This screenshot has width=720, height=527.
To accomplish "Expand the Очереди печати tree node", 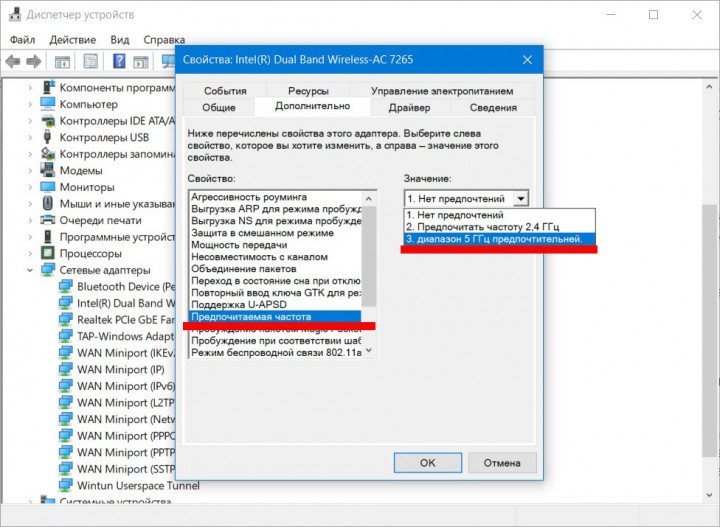I will (30, 220).
